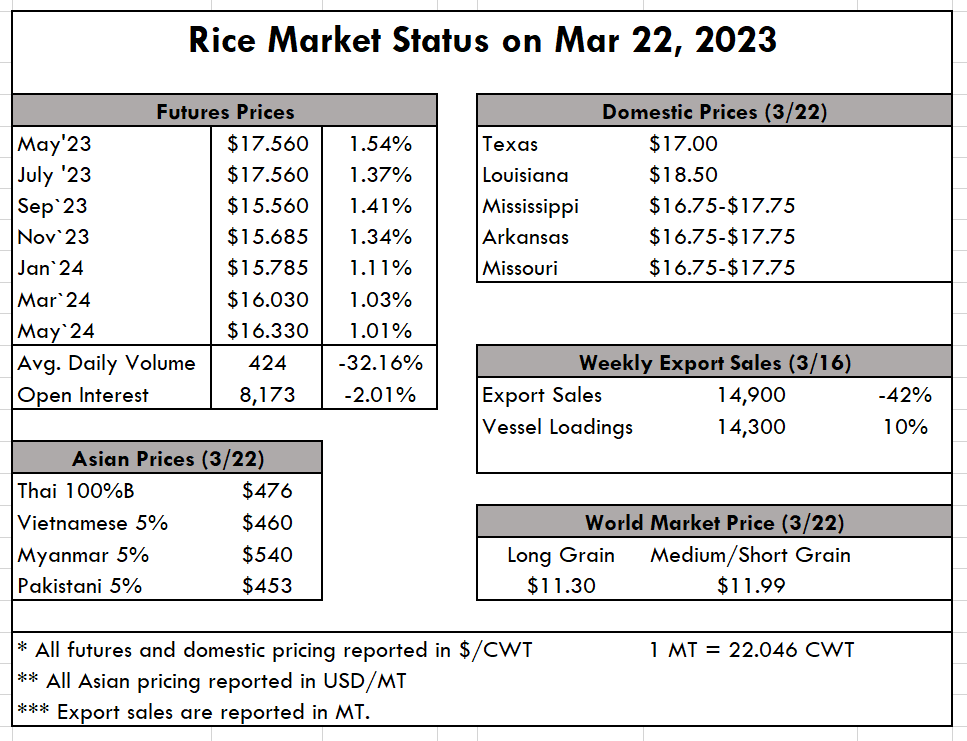Select the Thai 100%B price $476

267,490
